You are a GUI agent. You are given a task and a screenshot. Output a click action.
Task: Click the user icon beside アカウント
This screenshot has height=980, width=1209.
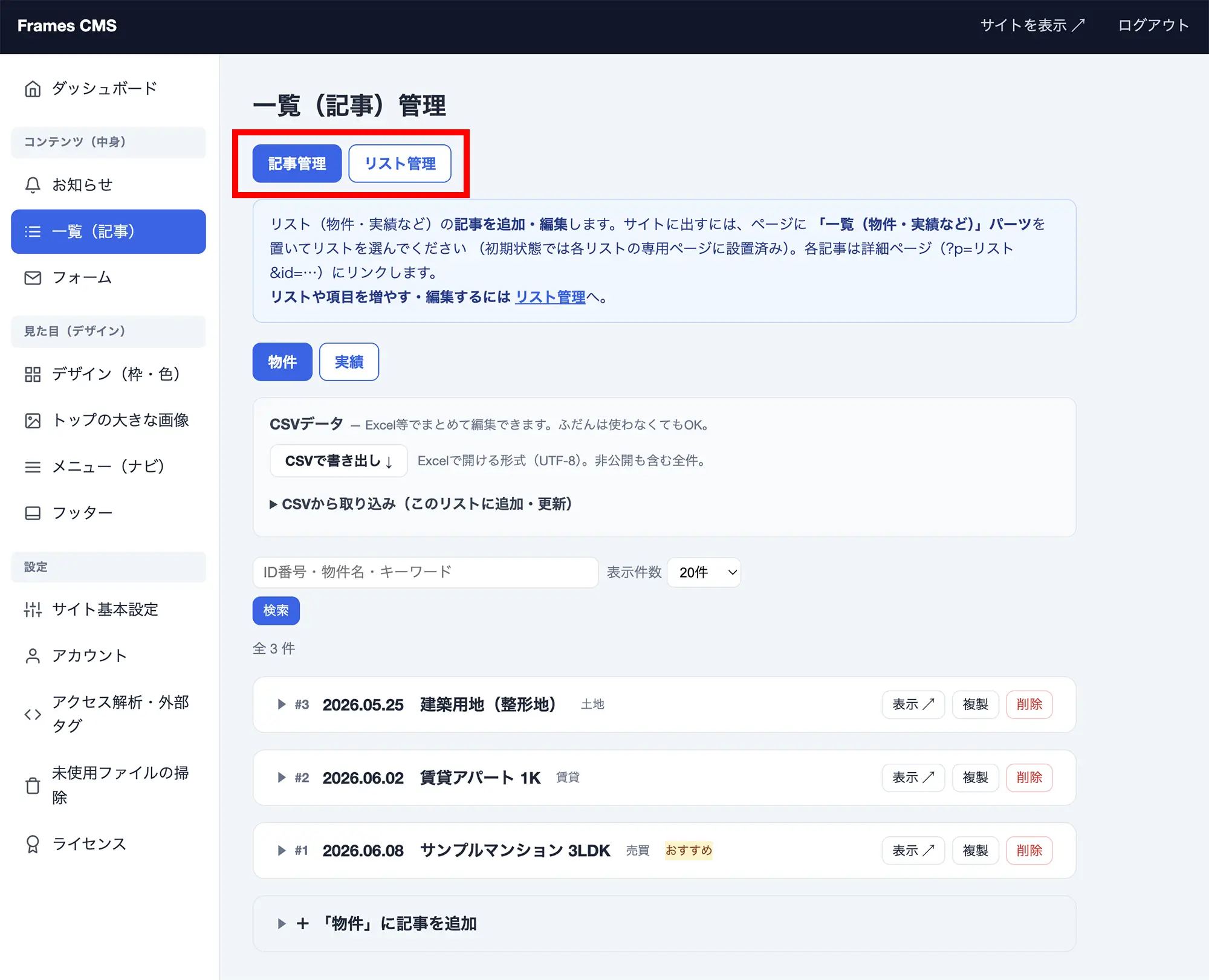[x=33, y=656]
